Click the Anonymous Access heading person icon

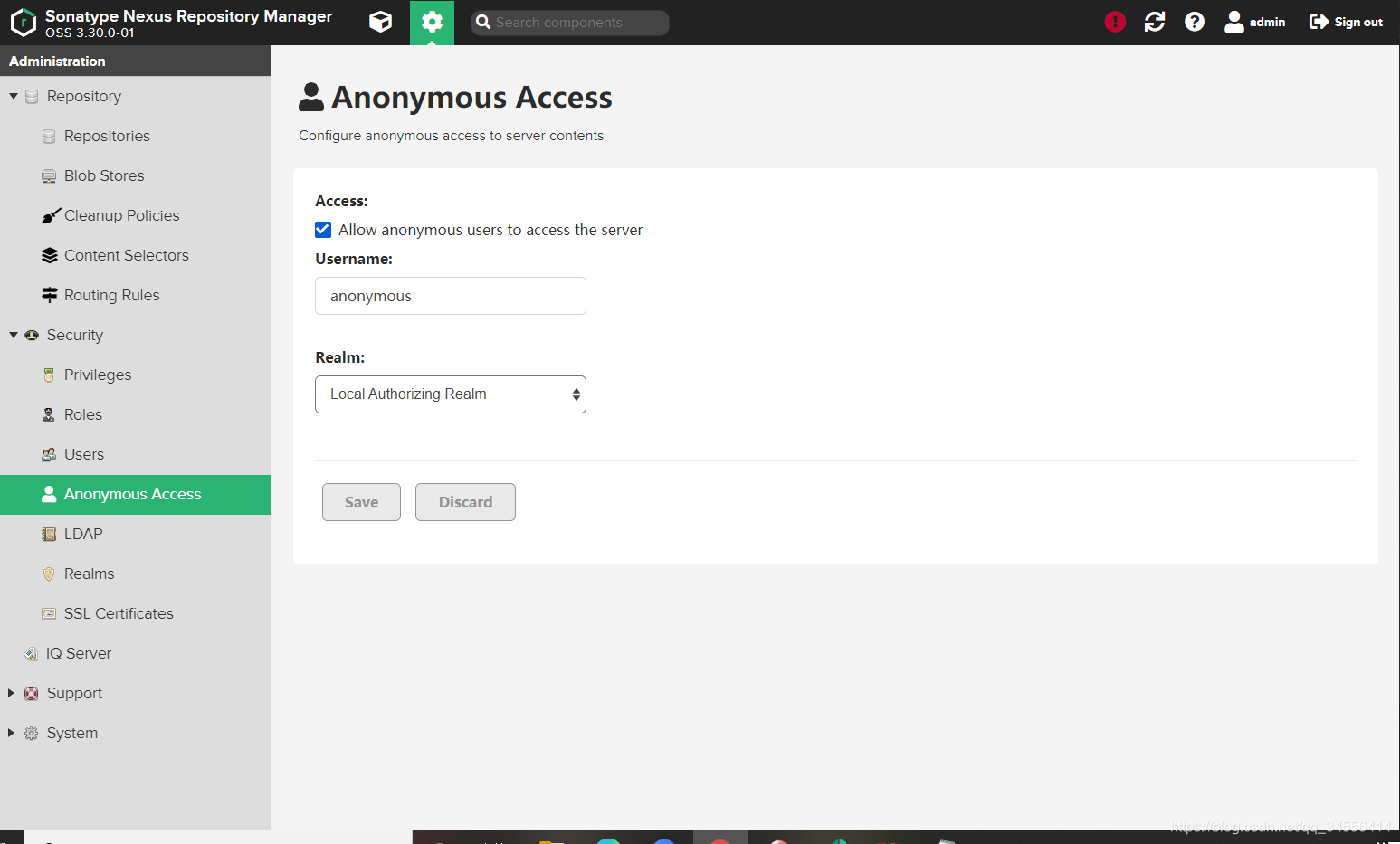311,97
